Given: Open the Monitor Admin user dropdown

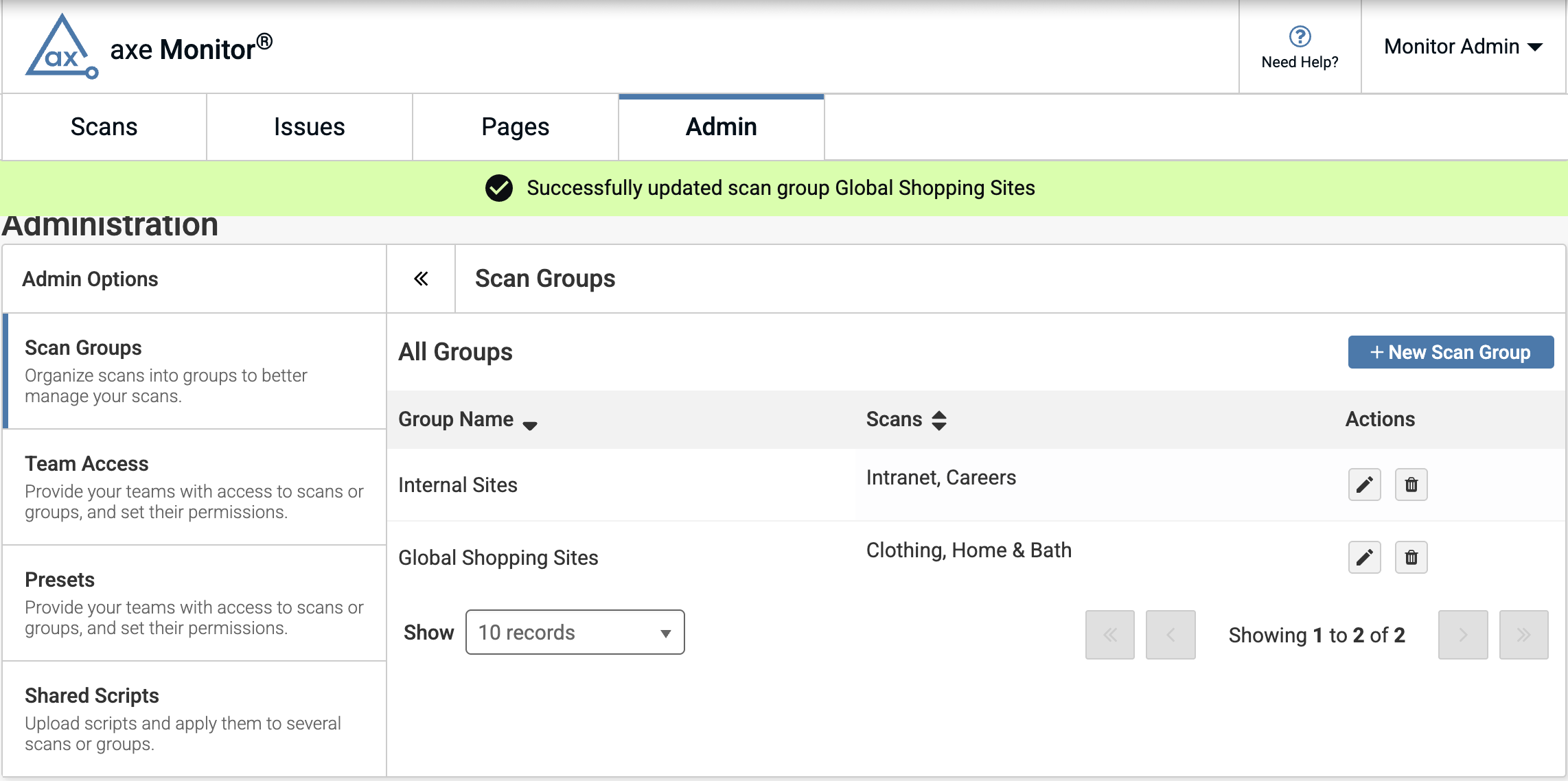Looking at the screenshot, I should 1463,47.
